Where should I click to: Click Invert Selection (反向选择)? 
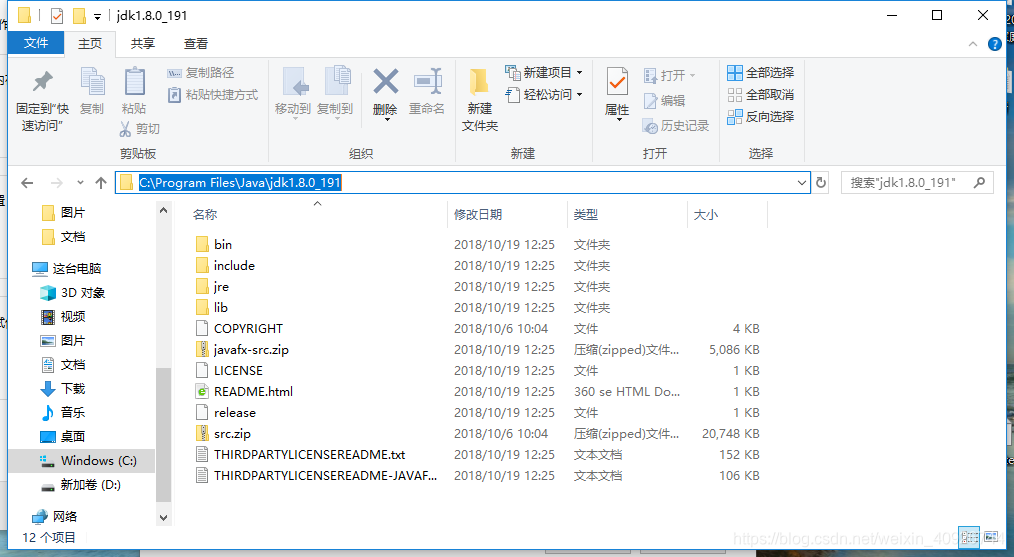[760, 116]
